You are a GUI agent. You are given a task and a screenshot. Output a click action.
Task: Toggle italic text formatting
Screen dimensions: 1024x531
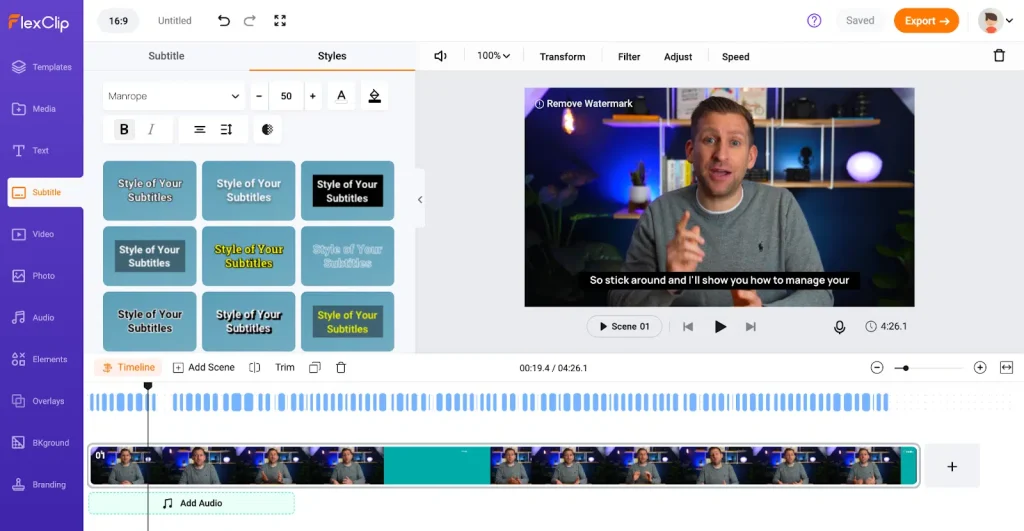click(x=152, y=129)
